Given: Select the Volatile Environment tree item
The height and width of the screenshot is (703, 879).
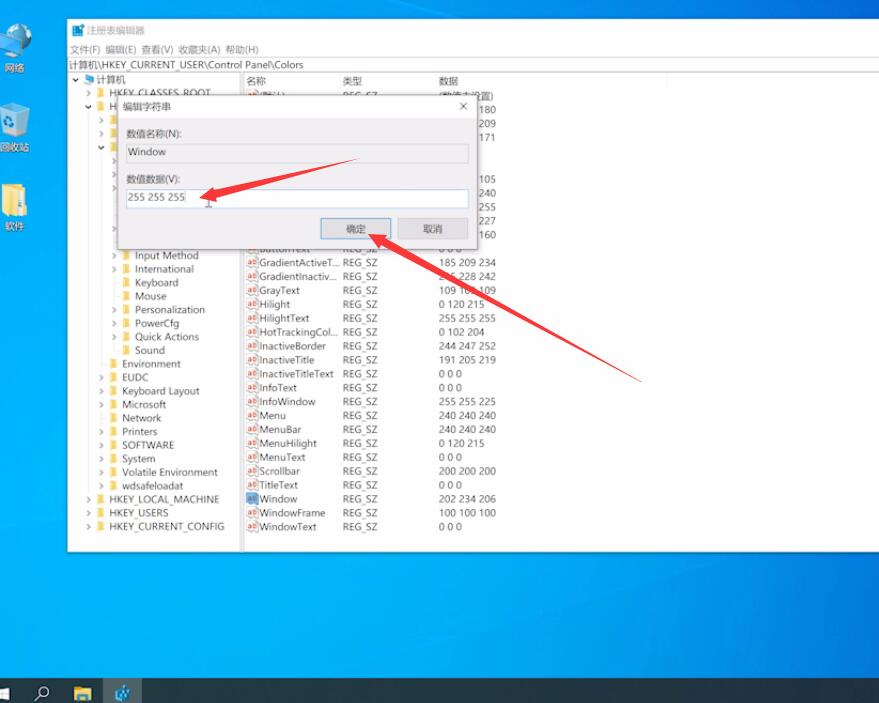Looking at the screenshot, I should (x=169, y=473).
